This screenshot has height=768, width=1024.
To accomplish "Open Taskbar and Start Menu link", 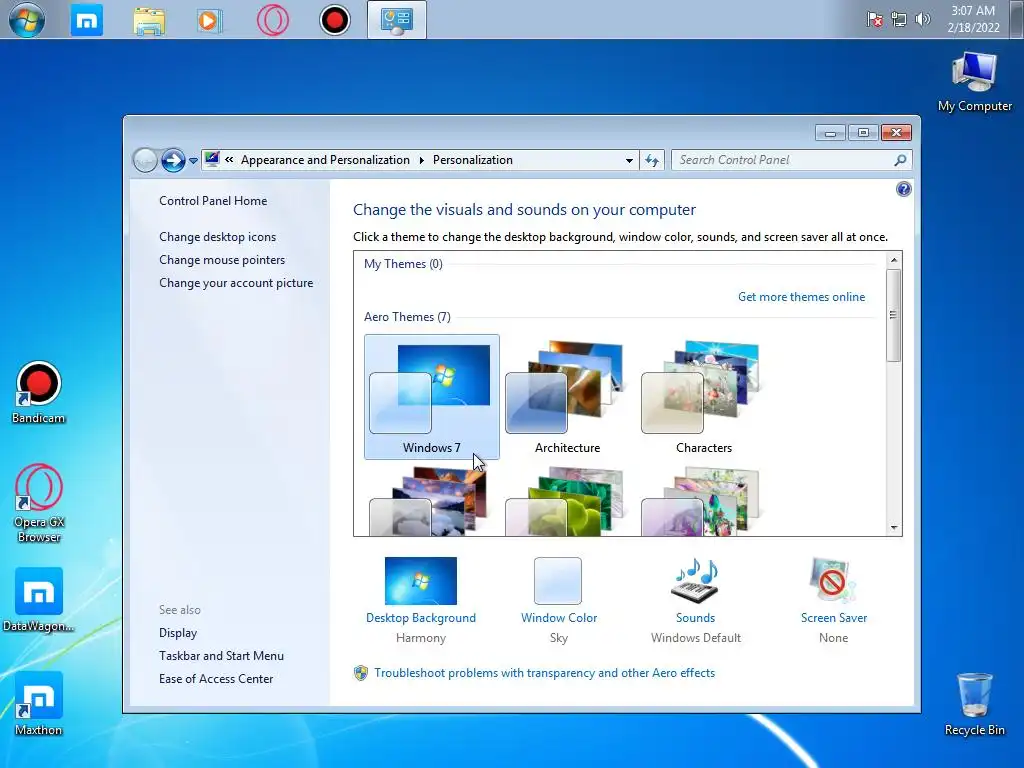I will point(221,656).
